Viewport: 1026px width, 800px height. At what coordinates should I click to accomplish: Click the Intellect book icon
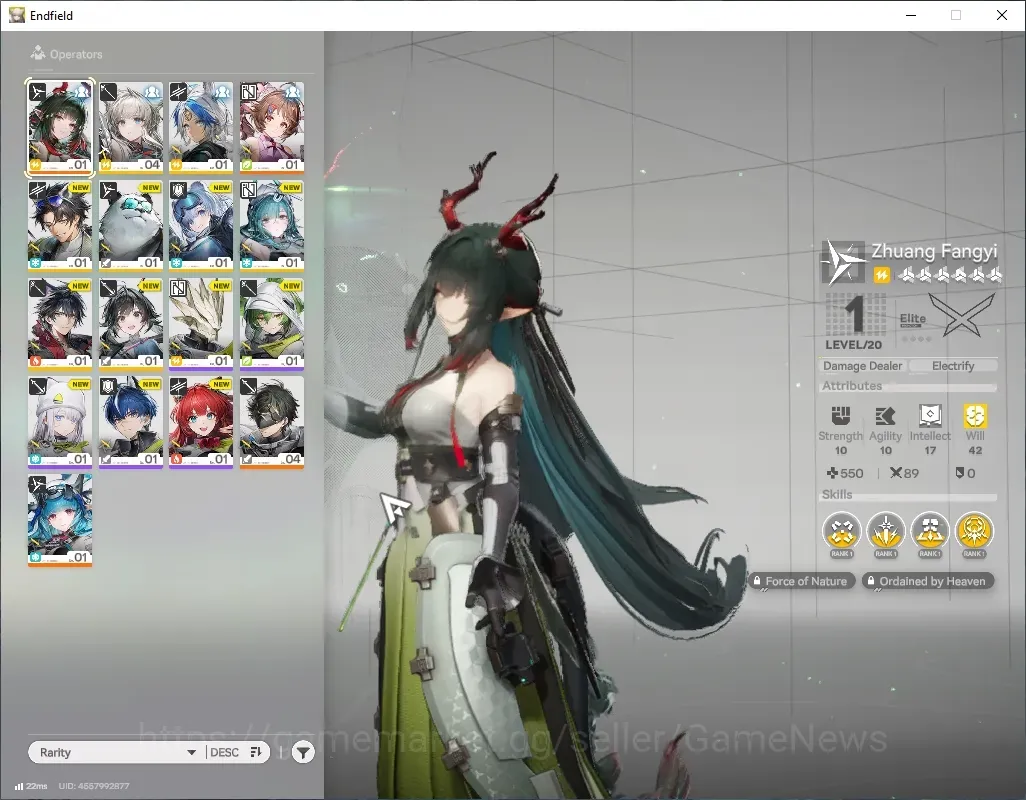(930, 415)
